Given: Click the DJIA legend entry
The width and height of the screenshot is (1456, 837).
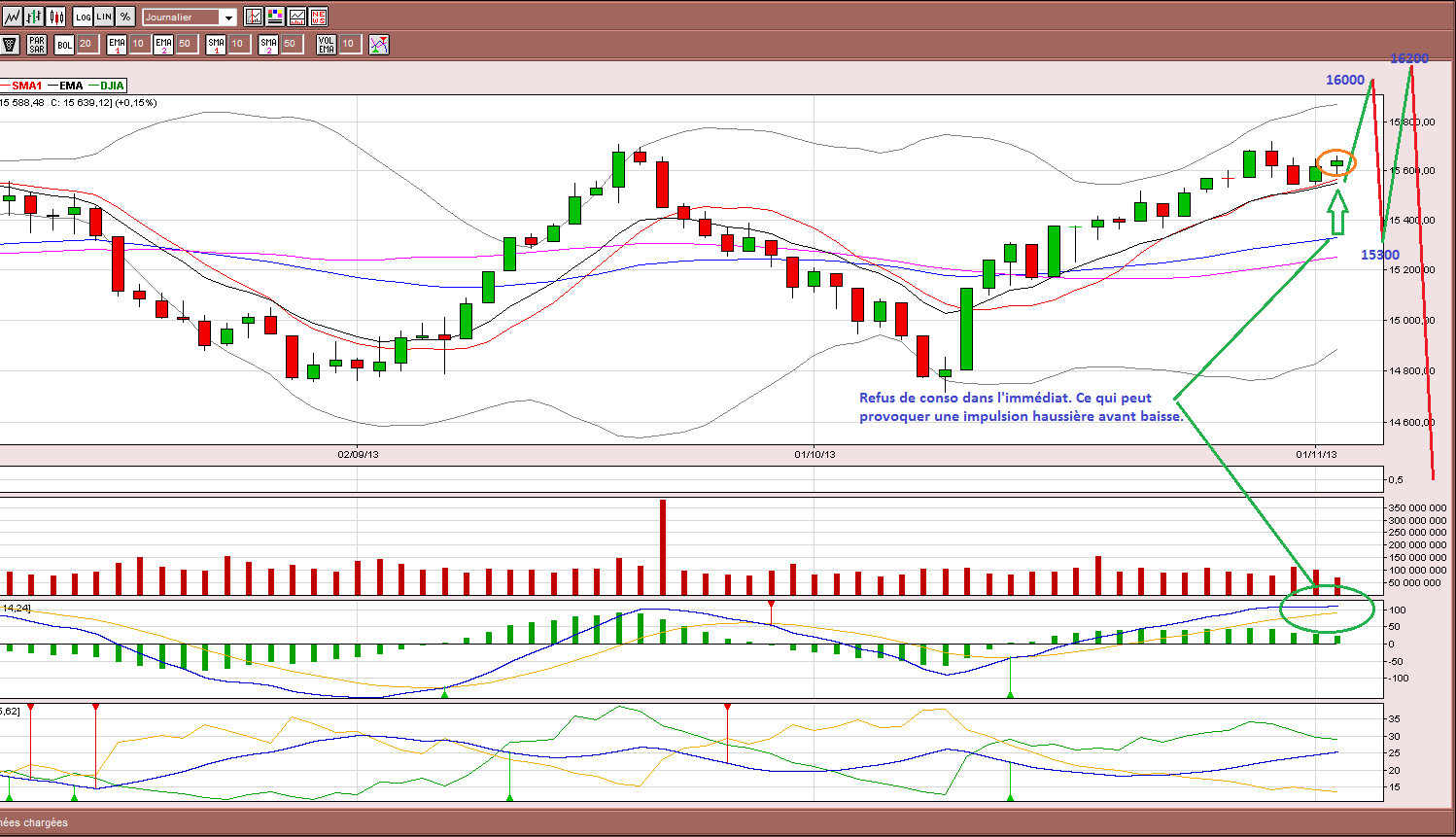Looking at the screenshot, I should click(112, 86).
